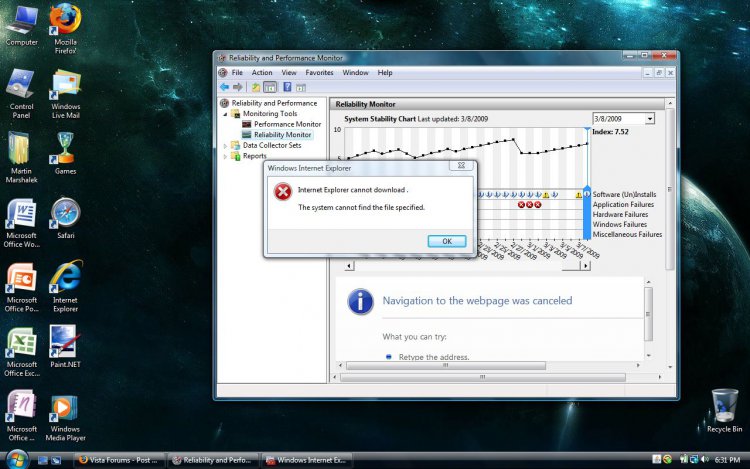Screen dimensions: 750x469
Task: Click the webpage pane horizontal scrollbar thumb
Action: [445, 366]
